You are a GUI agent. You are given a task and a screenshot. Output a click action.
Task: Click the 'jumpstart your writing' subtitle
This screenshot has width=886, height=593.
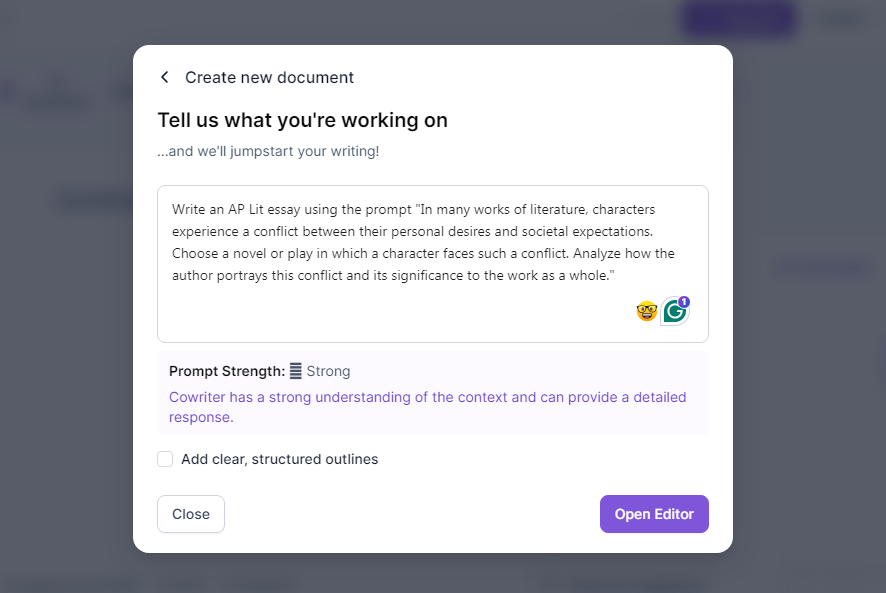point(268,152)
